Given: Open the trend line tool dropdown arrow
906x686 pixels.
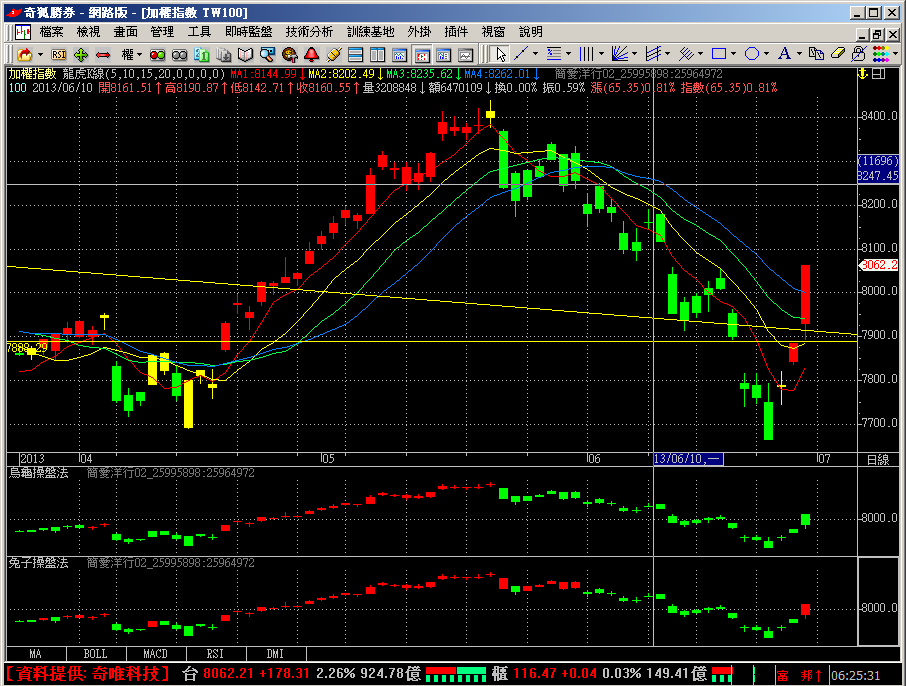Looking at the screenshot, I should pyautogui.click(x=536, y=54).
